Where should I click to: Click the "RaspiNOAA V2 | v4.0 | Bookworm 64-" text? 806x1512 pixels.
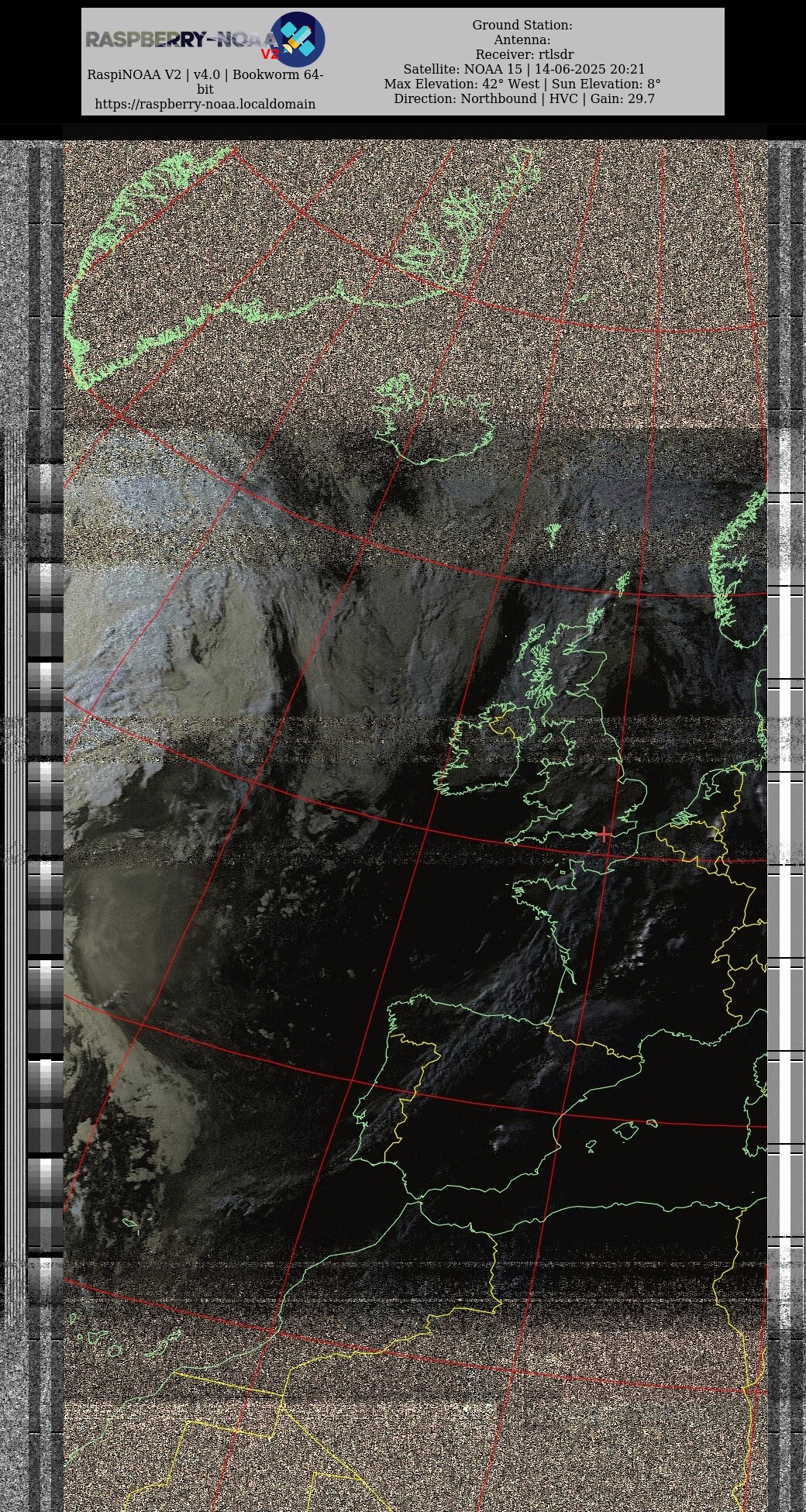point(205,75)
